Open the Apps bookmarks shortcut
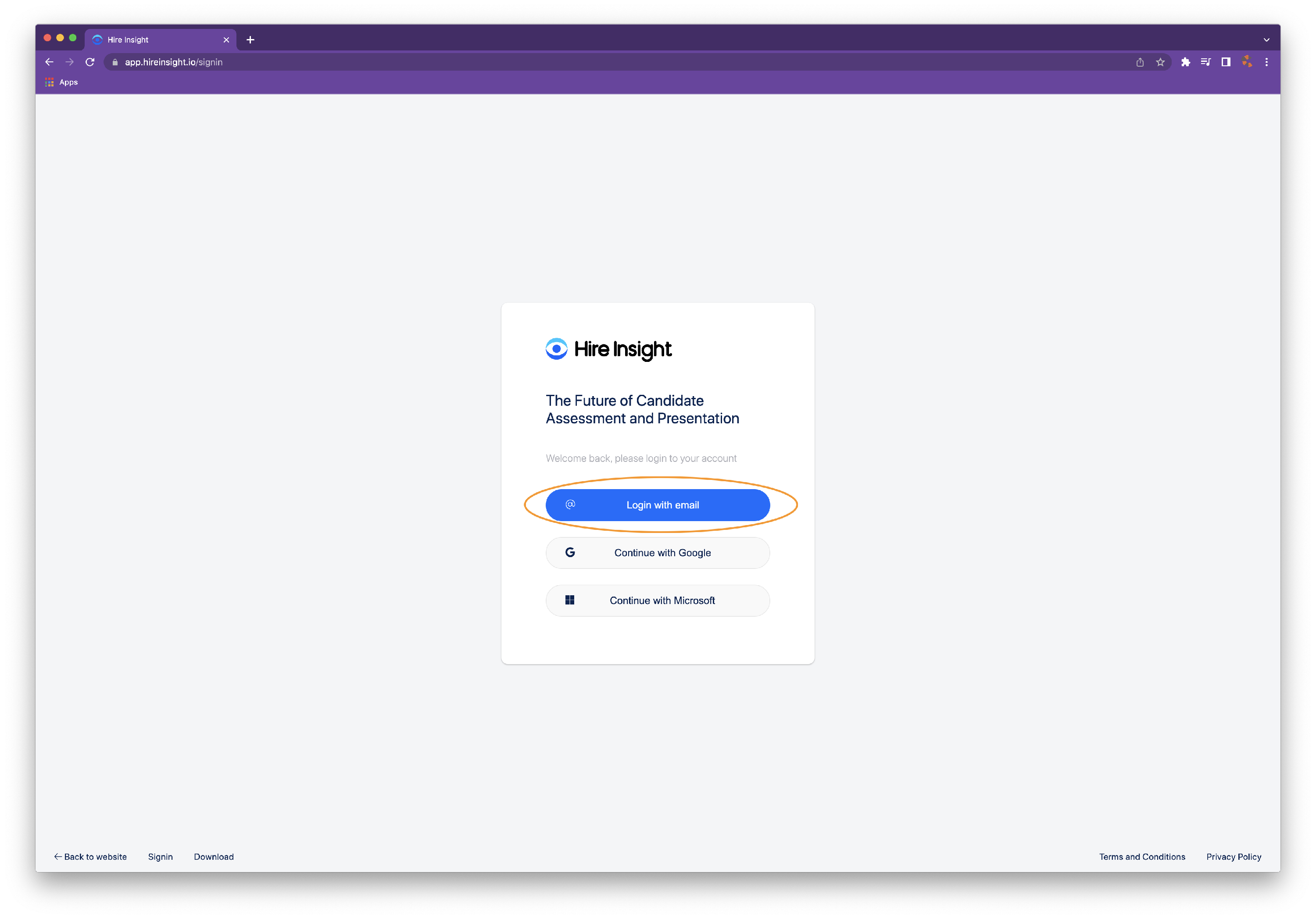 [x=62, y=82]
